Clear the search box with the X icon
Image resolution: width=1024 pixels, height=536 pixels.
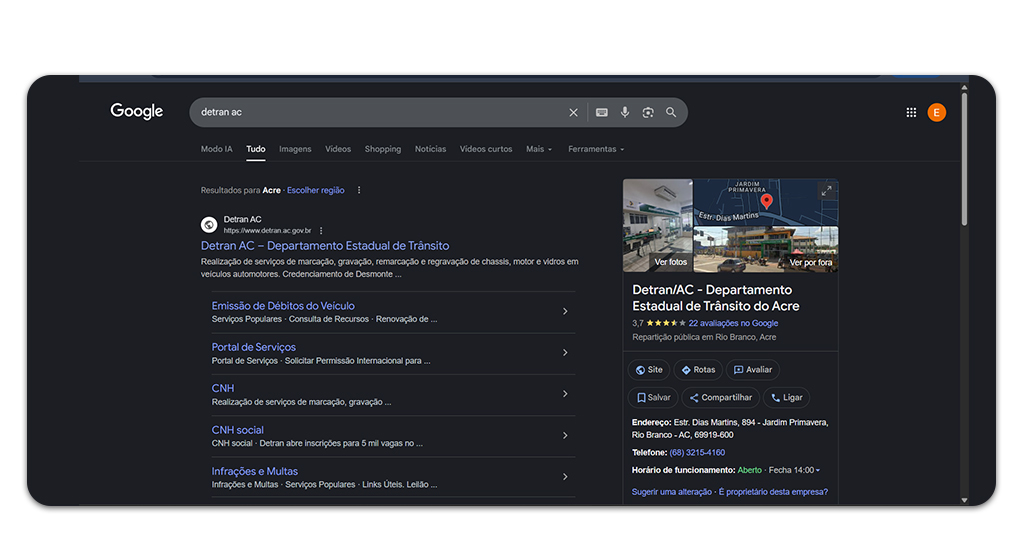pyautogui.click(x=573, y=113)
